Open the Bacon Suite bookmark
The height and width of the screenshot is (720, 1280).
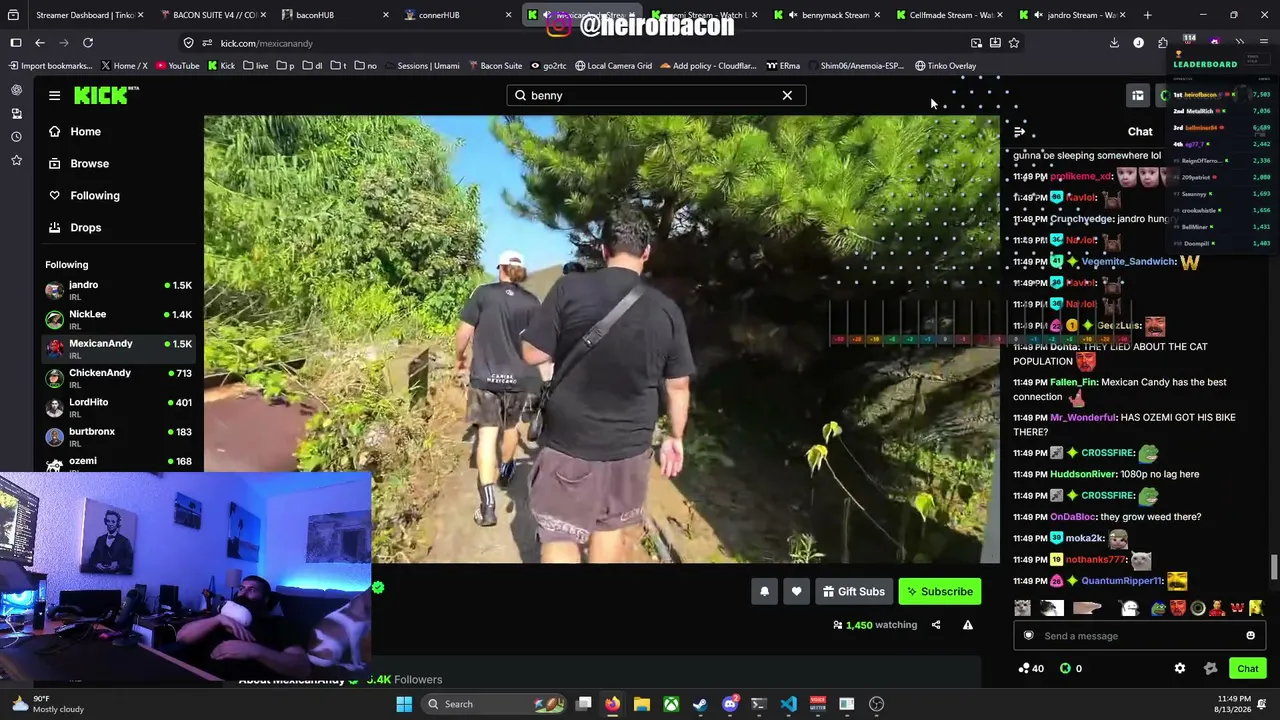(494, 66)
